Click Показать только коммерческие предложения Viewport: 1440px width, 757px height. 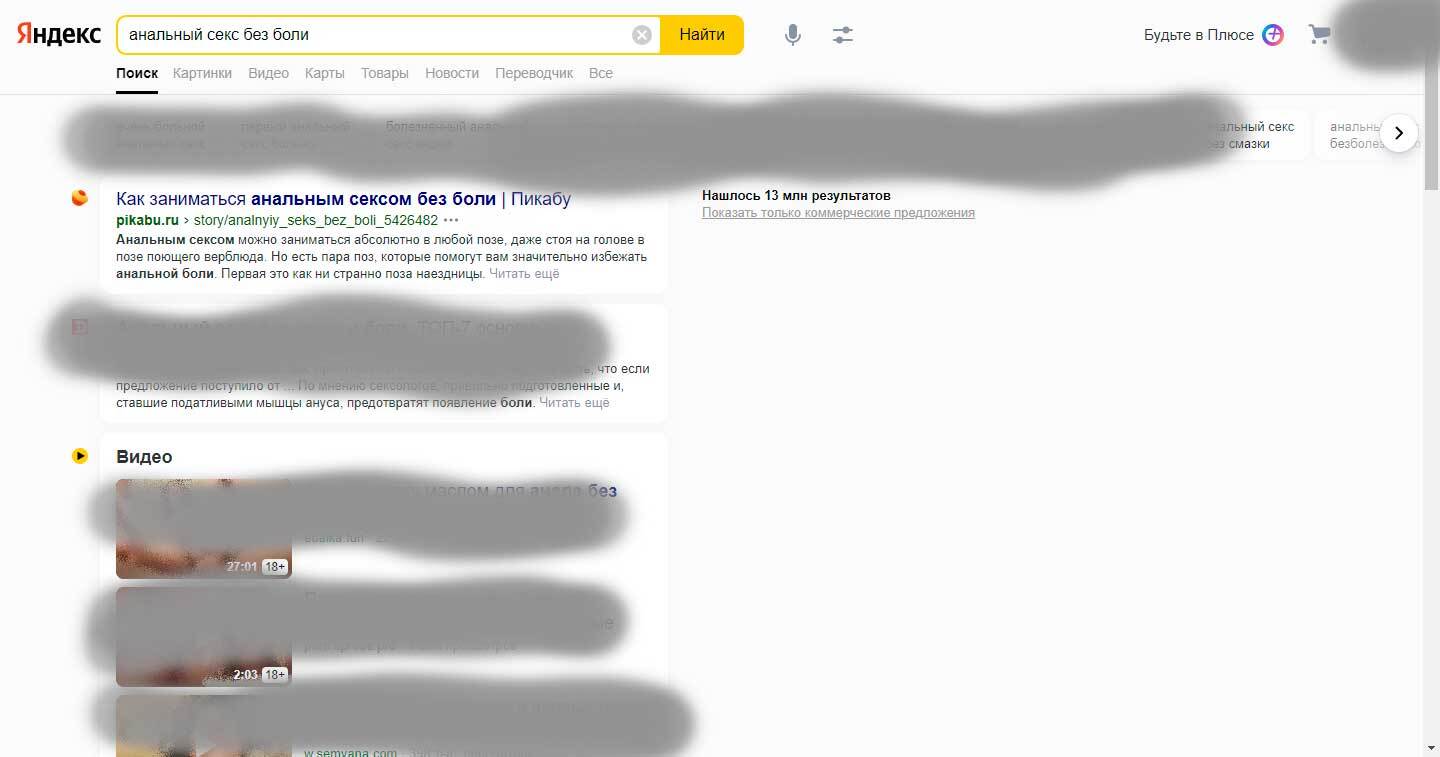[838, 213]
